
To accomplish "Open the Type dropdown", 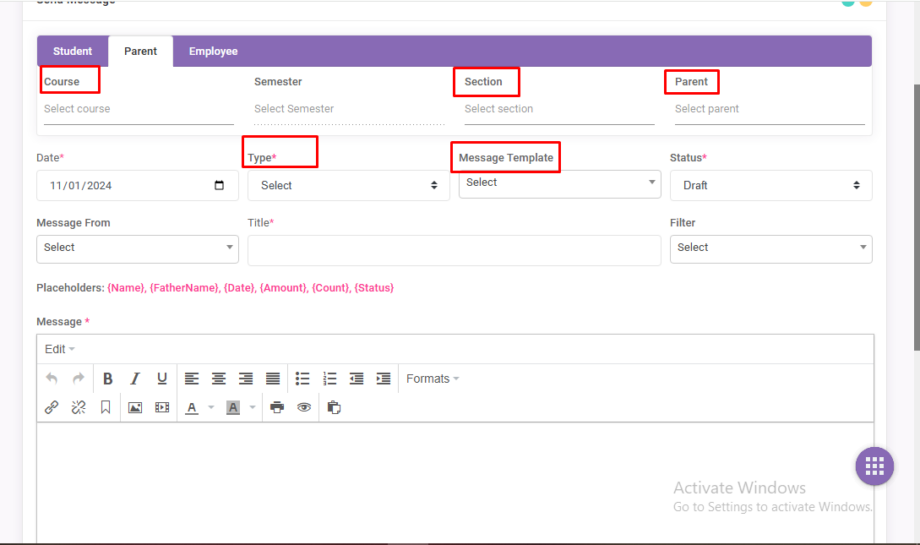I will 348,185.
